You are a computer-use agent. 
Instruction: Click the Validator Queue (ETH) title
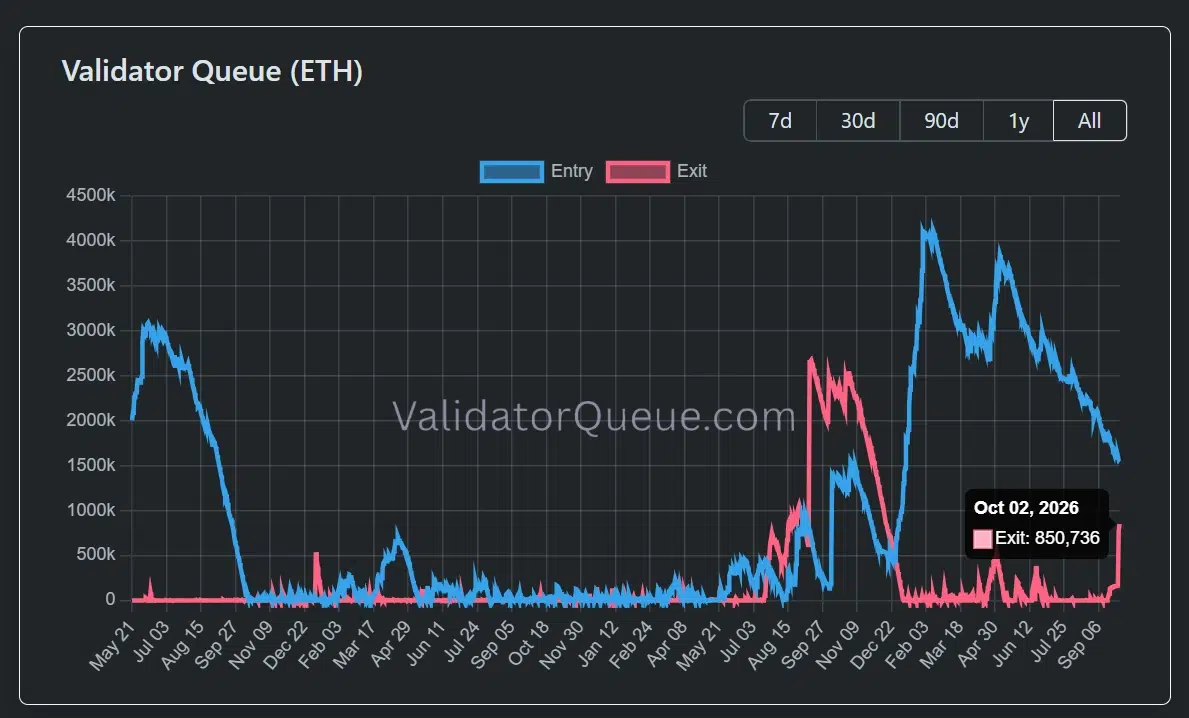tap(212, 71)
